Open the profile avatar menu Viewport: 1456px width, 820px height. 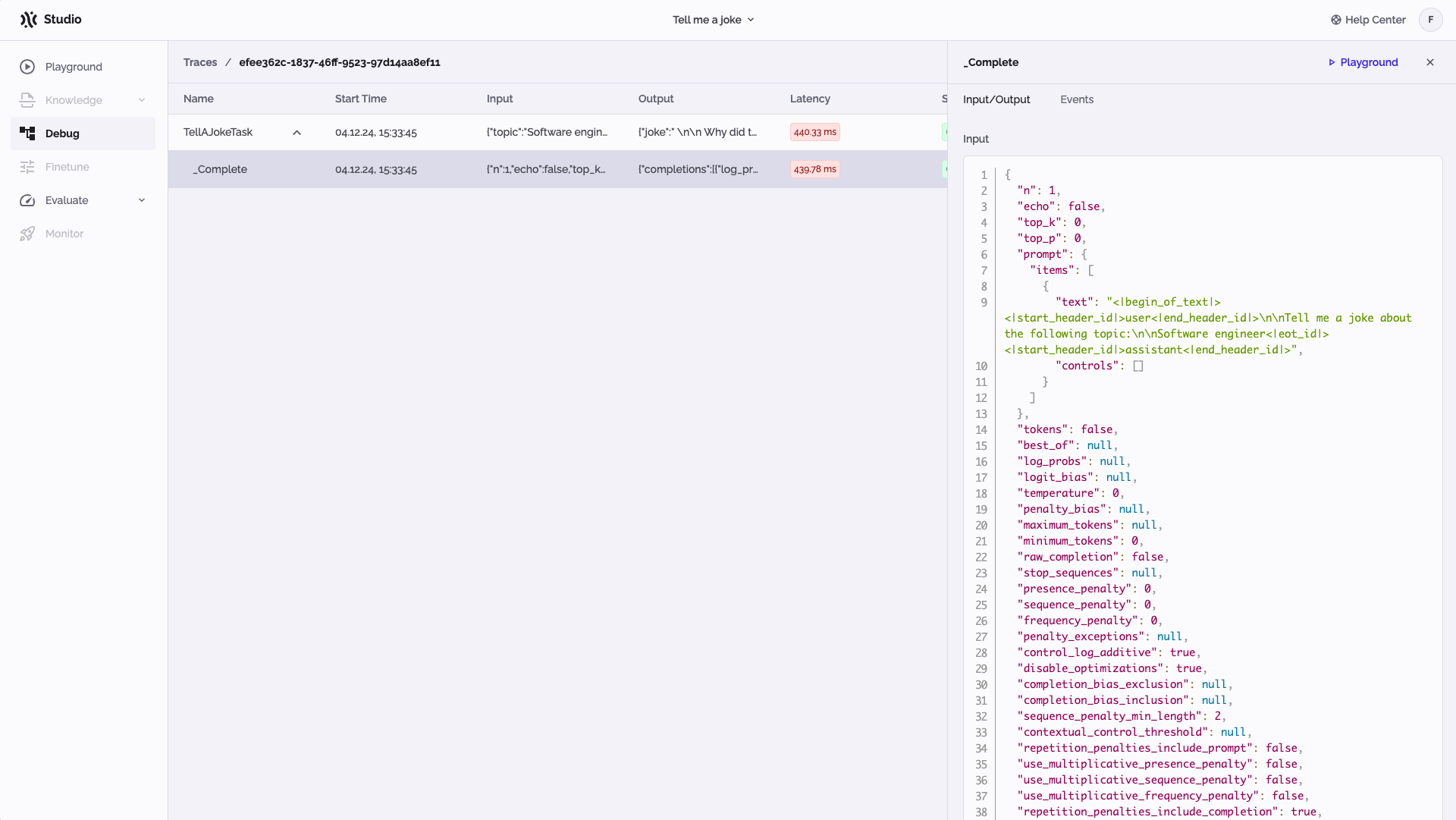click(1431, 20)
